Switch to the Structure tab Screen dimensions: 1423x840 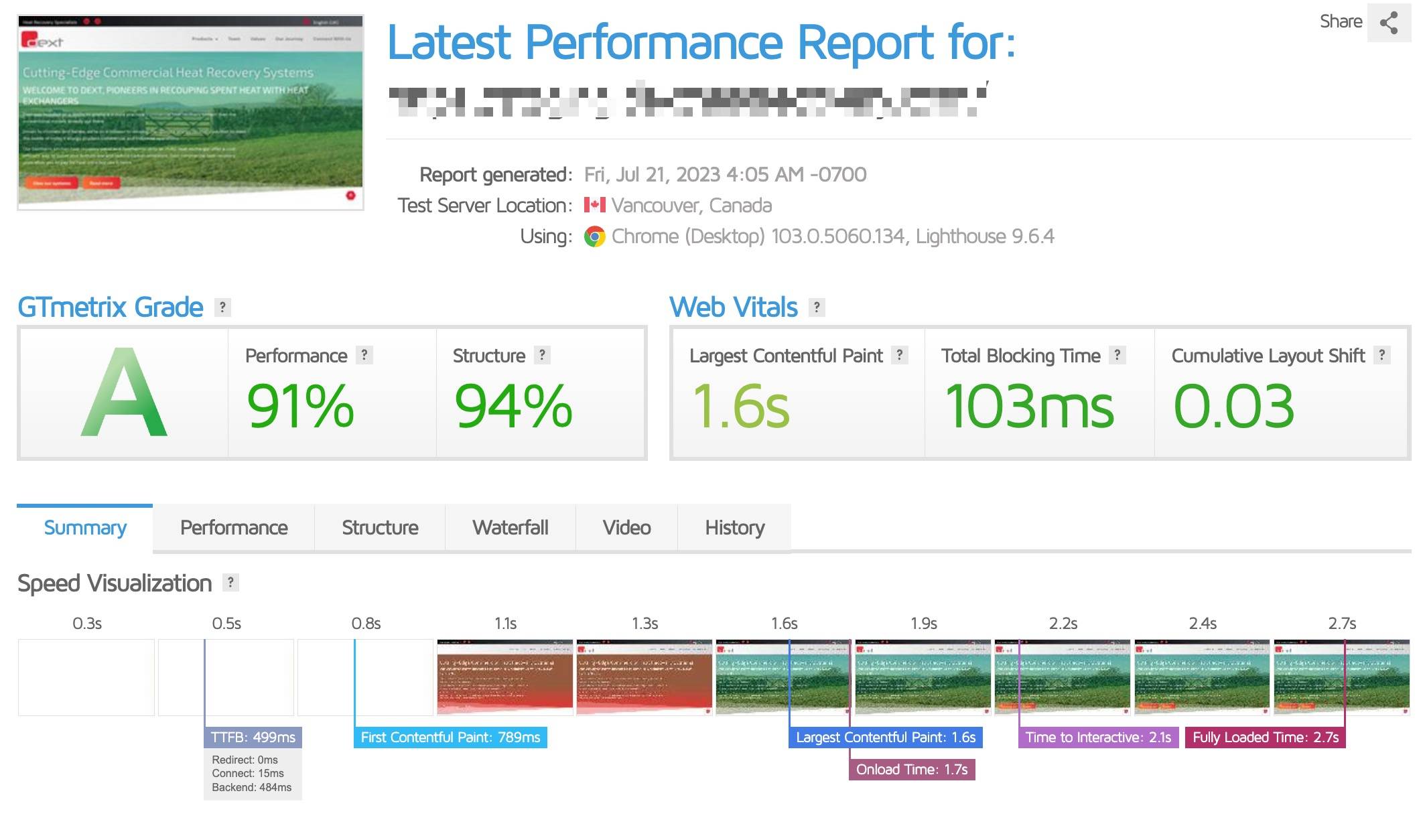pos(380,528)
